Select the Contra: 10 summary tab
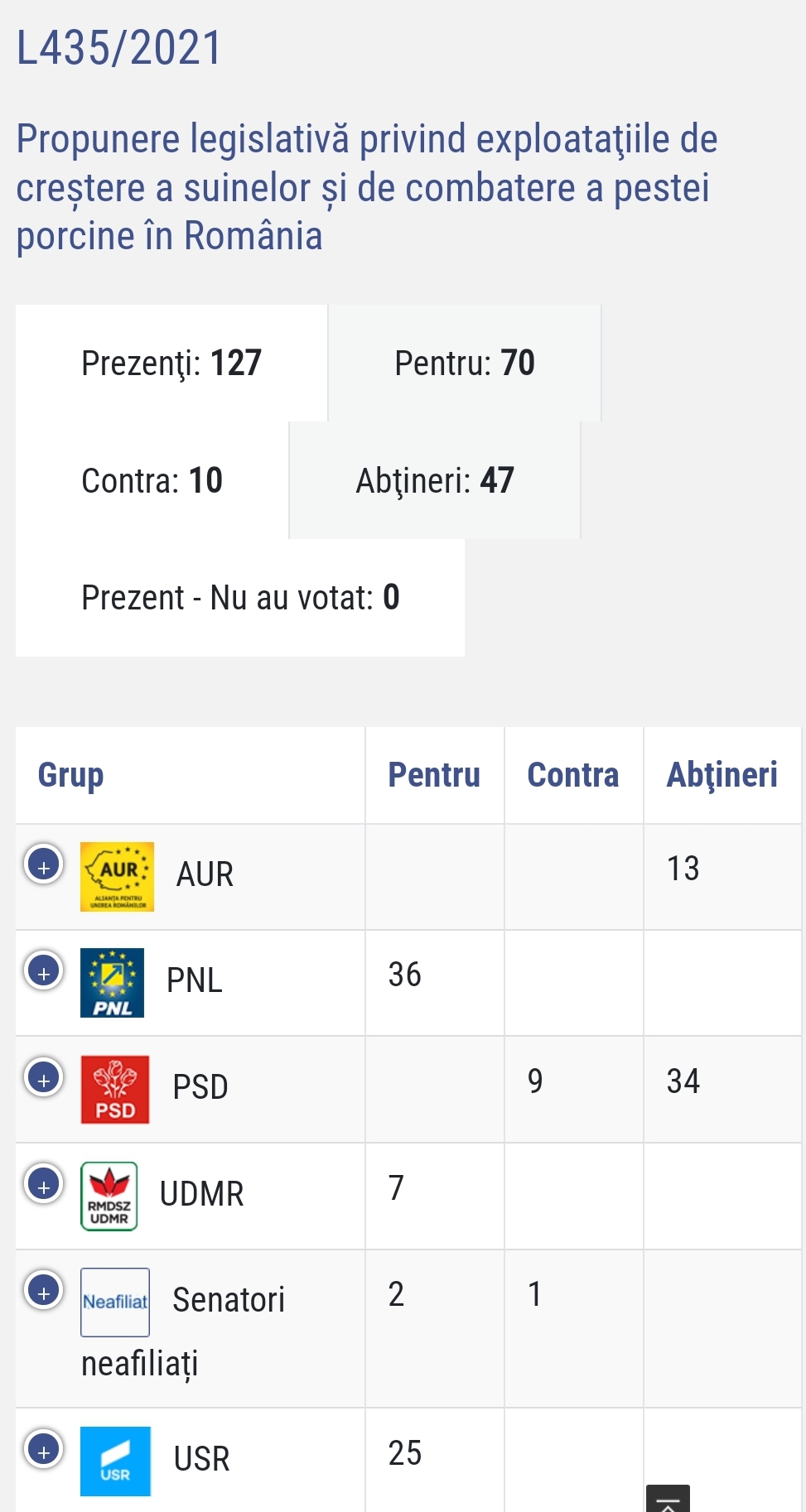This screenshot has height=1512, width=806. [x=152, y=481]
